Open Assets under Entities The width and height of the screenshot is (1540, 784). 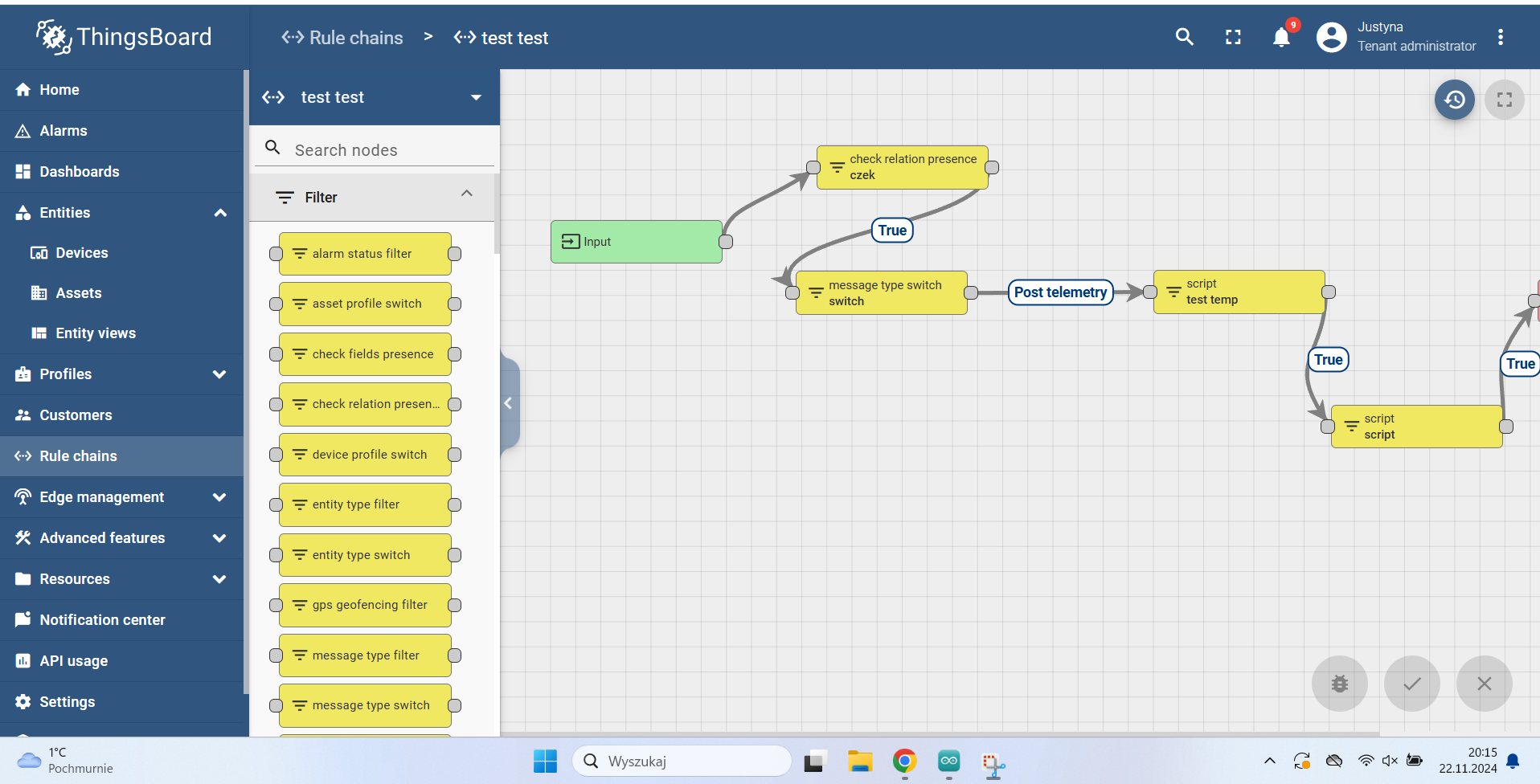tap(121, 293)
